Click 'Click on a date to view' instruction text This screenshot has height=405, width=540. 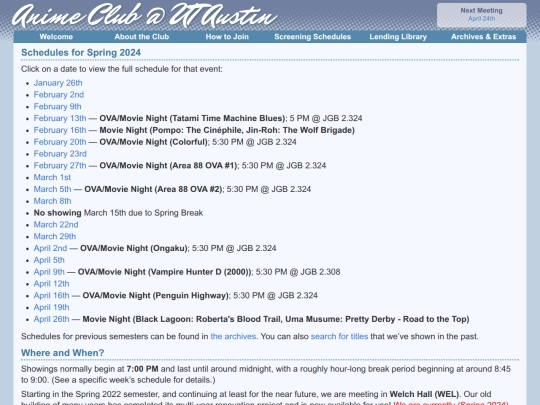[x=122, y=69]
